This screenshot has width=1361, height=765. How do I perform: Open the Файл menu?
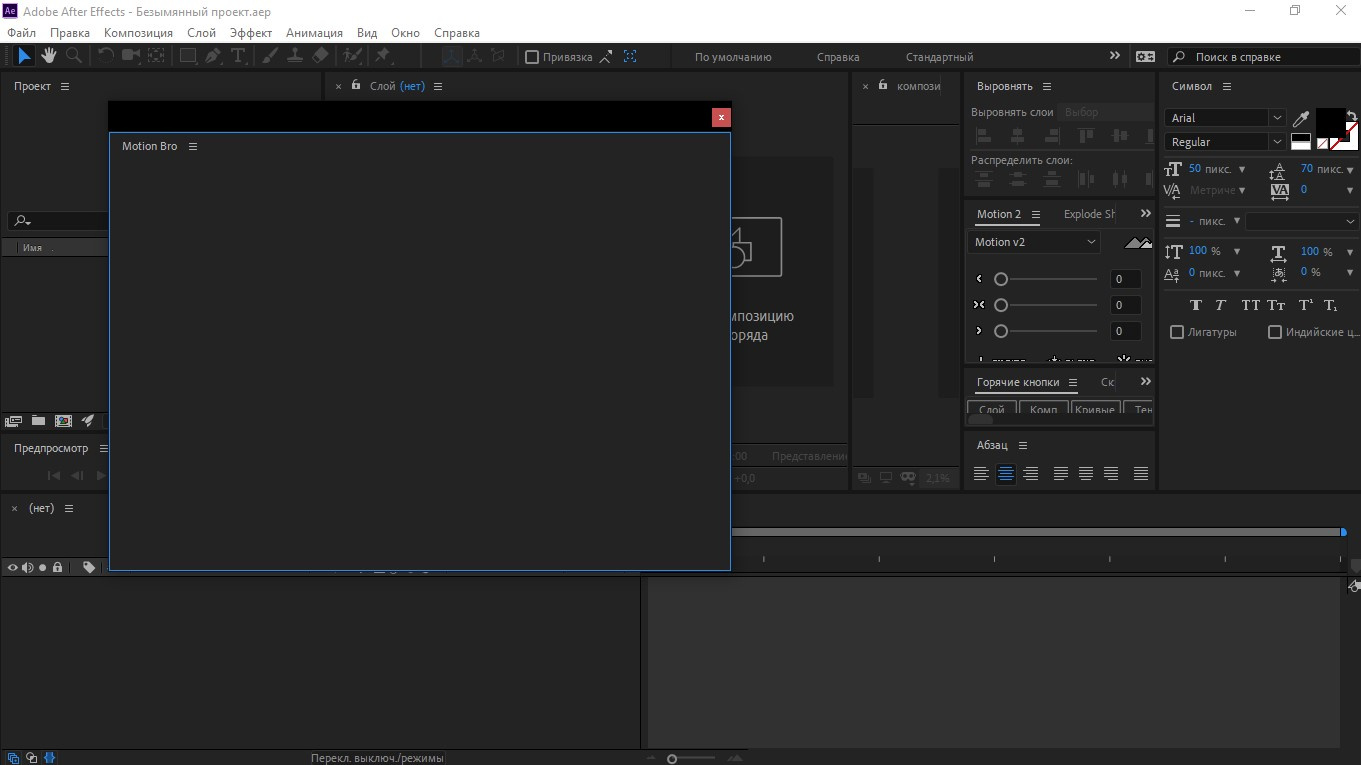(x=21, y=33)
